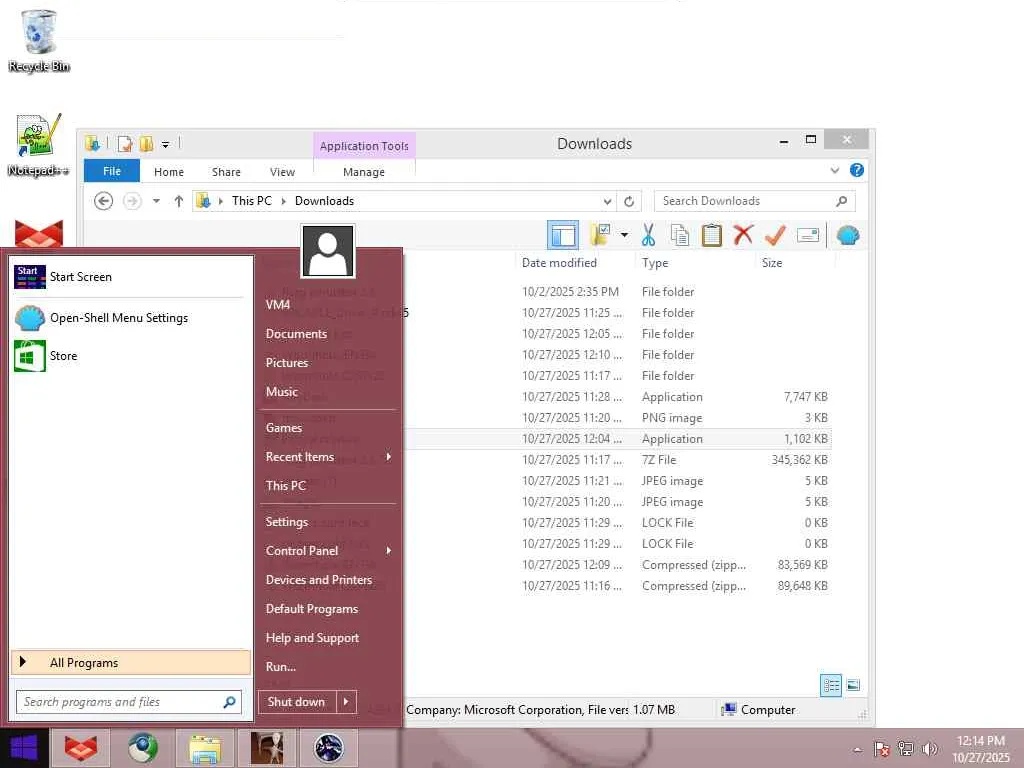This screenshot has height=768, width=1024.
Task: Open address bar history dropdown
Action: (x=607, y=201)
